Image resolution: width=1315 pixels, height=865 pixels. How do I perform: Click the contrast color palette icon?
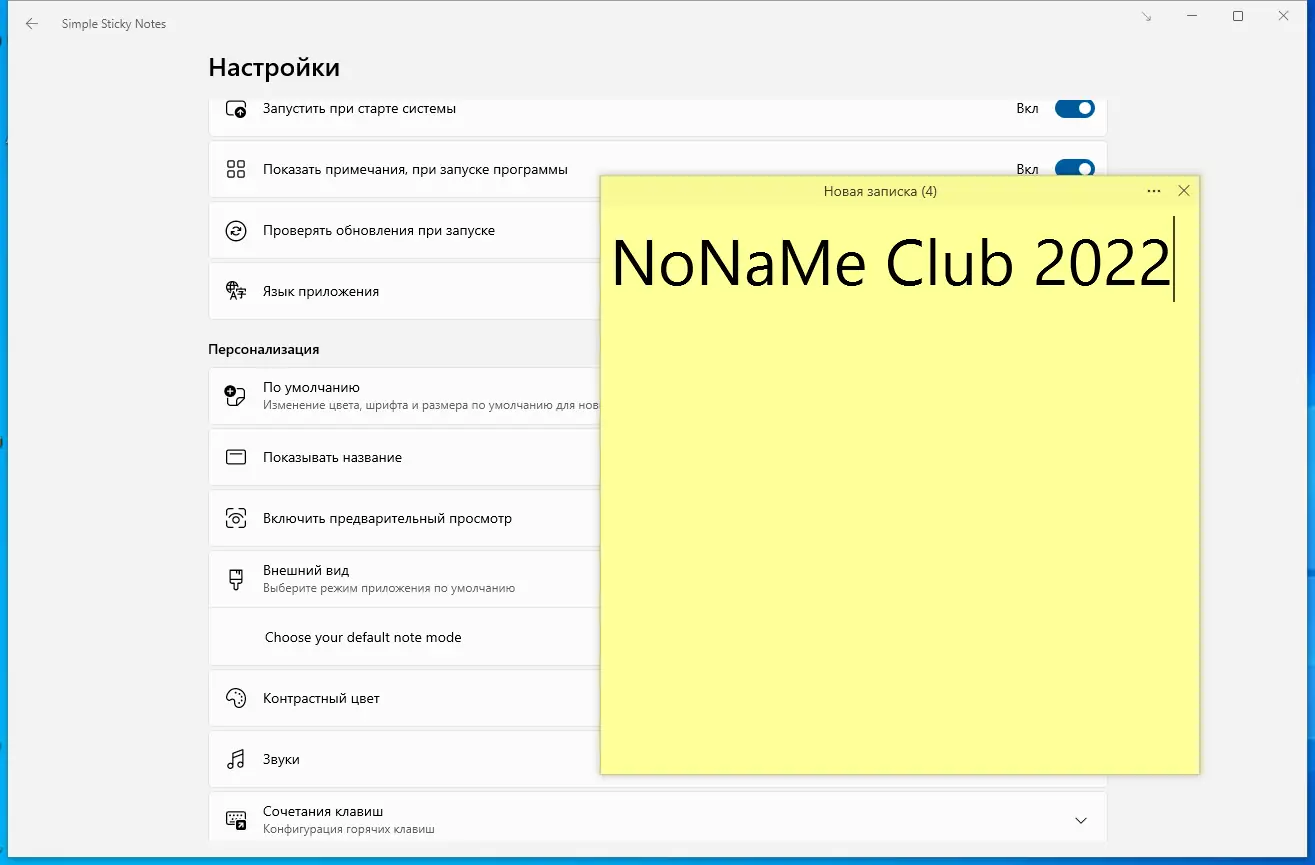click(236, 698)
